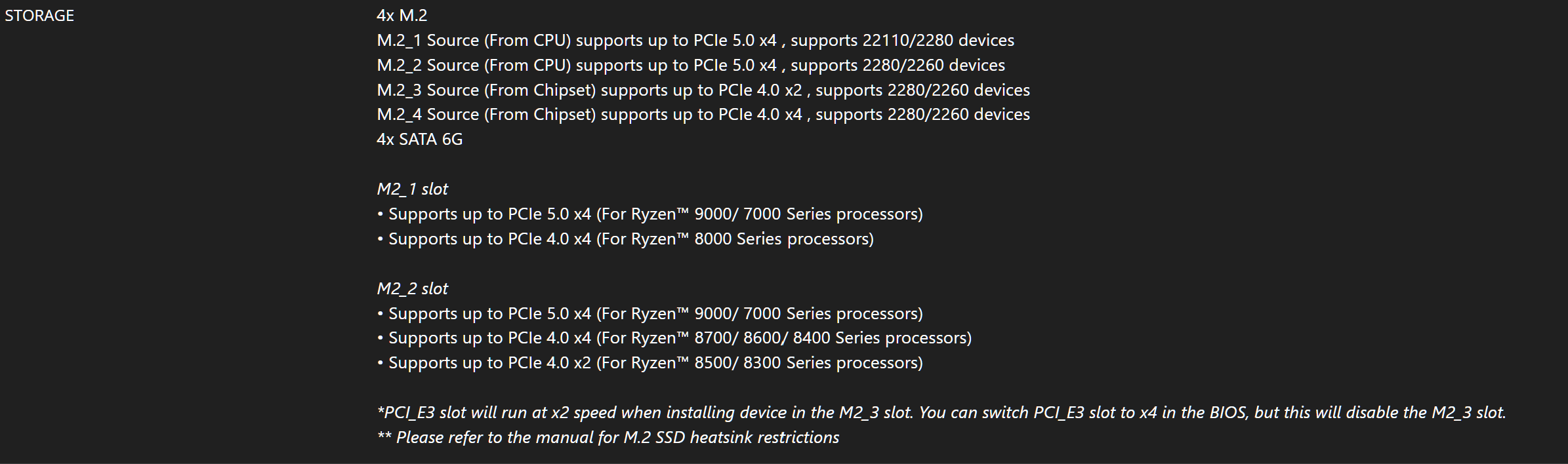
Task: Click bullet mentioning Ryzen 8500/8300 Series
Action: click(x=650, y=363)
